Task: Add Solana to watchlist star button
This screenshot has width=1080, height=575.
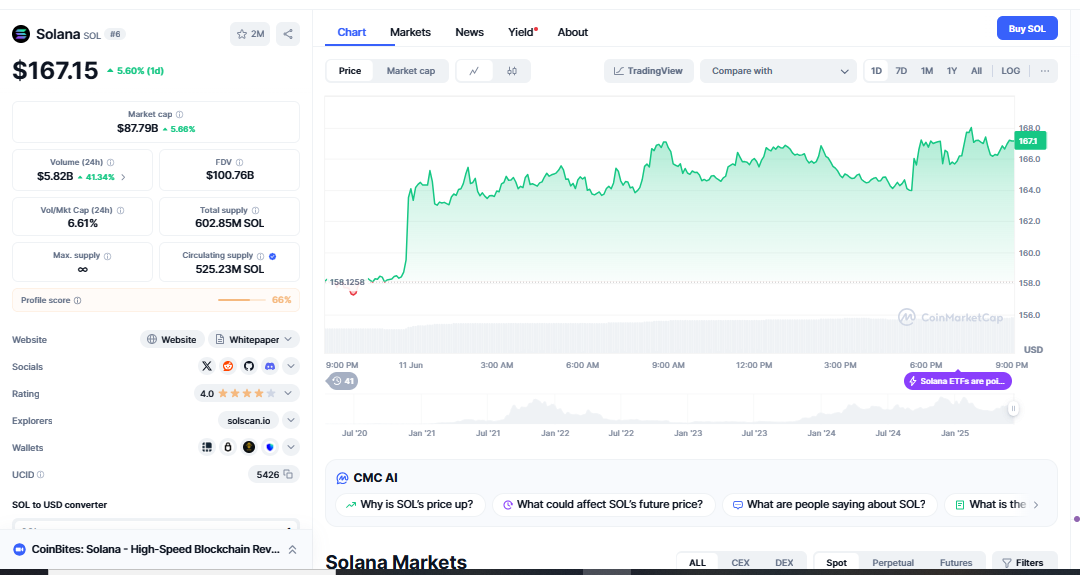Action: tap(250, 34)
